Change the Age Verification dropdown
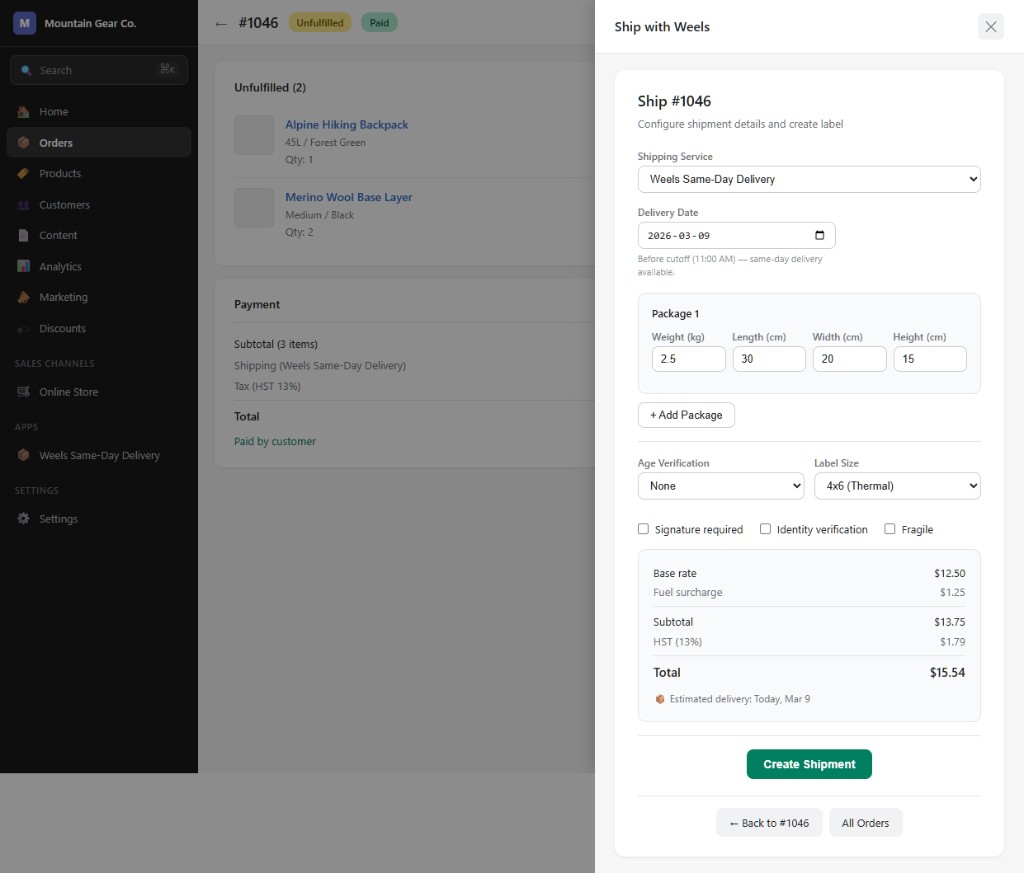1024x873 pixels. coord(721,485)
